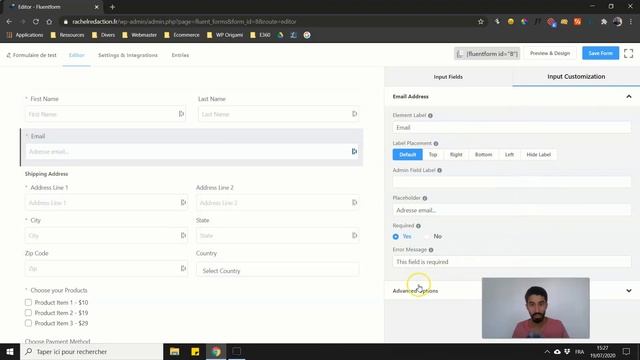Click the icon inside Email field

coord(354,151)
